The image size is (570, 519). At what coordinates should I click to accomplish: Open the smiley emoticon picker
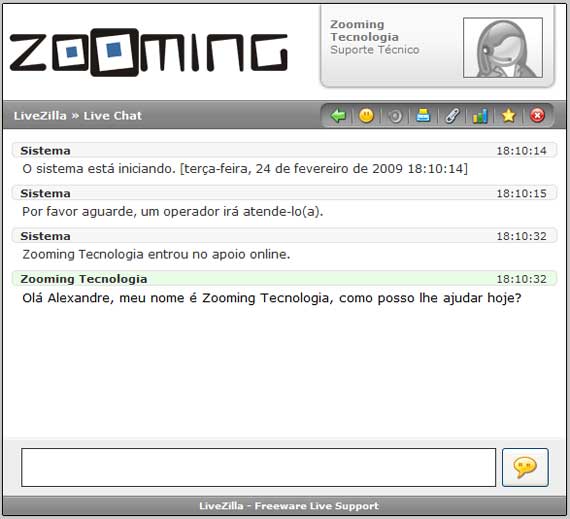click(366, 116)
